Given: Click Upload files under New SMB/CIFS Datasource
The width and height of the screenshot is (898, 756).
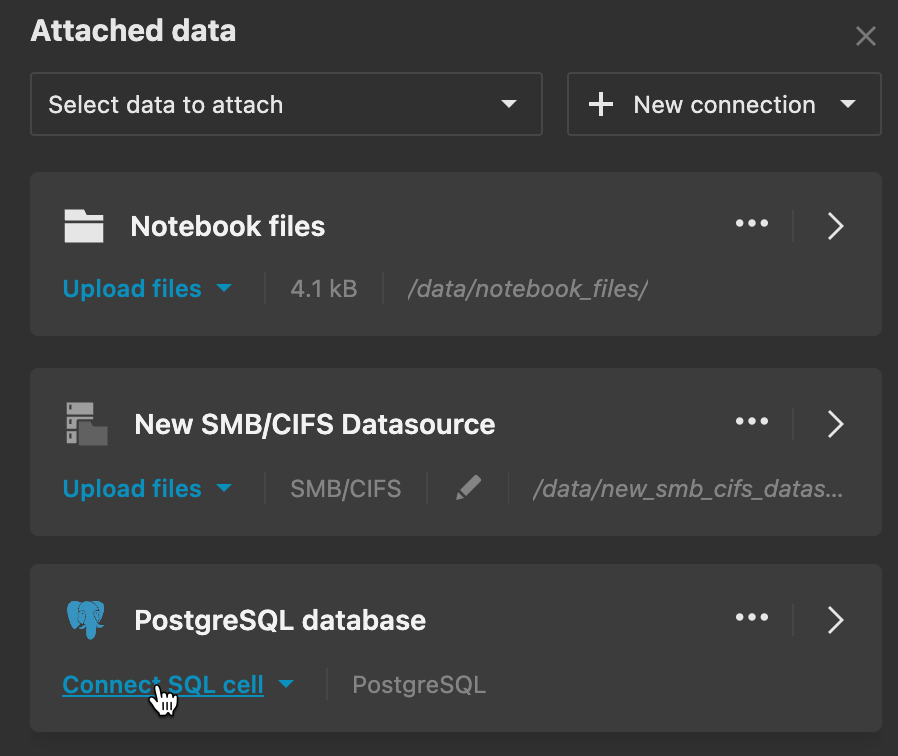Looking at the screenshot, I should 132,488.
